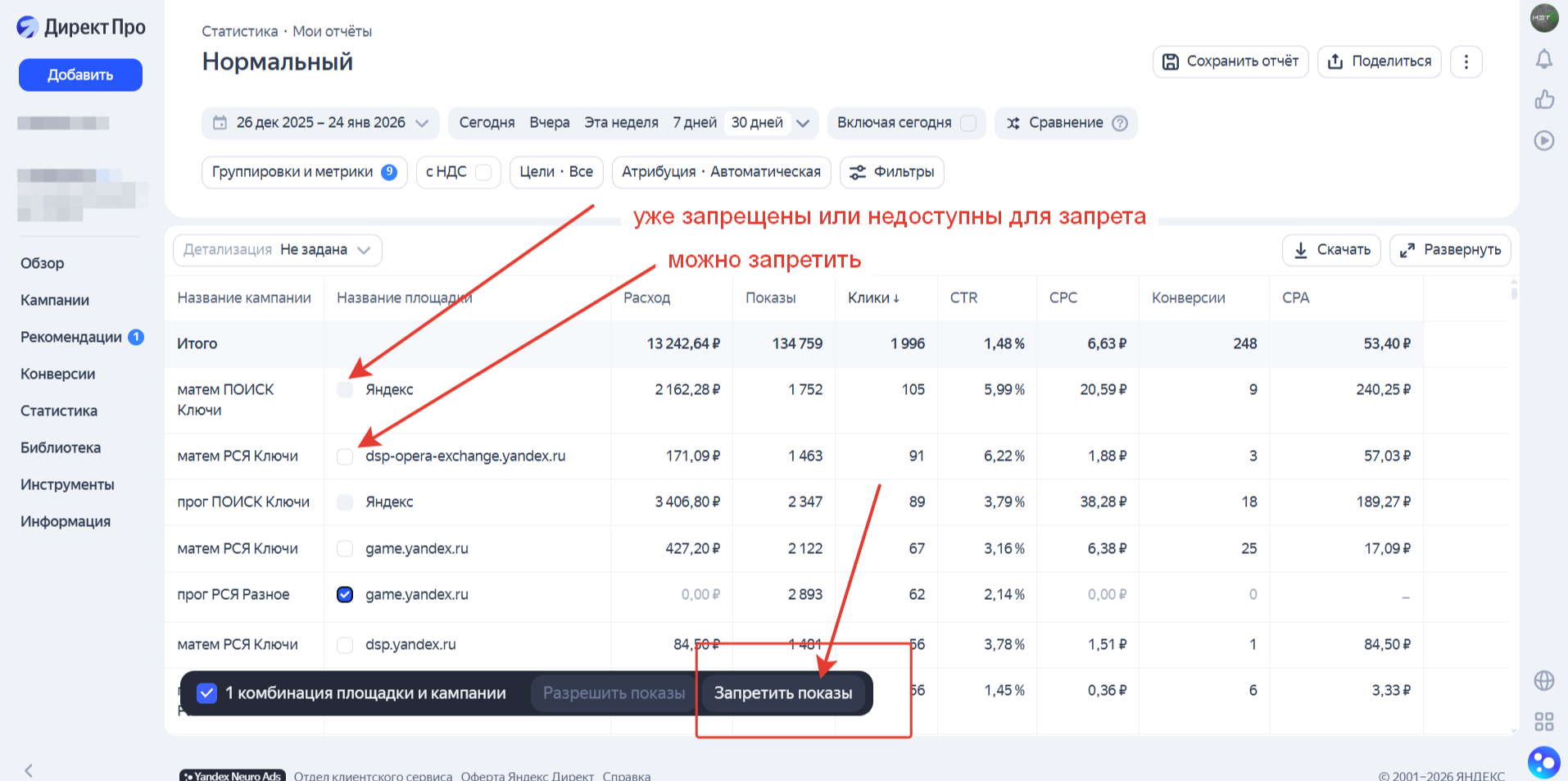Expand the period presets chevron after 30 дней
Screen dimensions: 1568x781
point(803,123)
